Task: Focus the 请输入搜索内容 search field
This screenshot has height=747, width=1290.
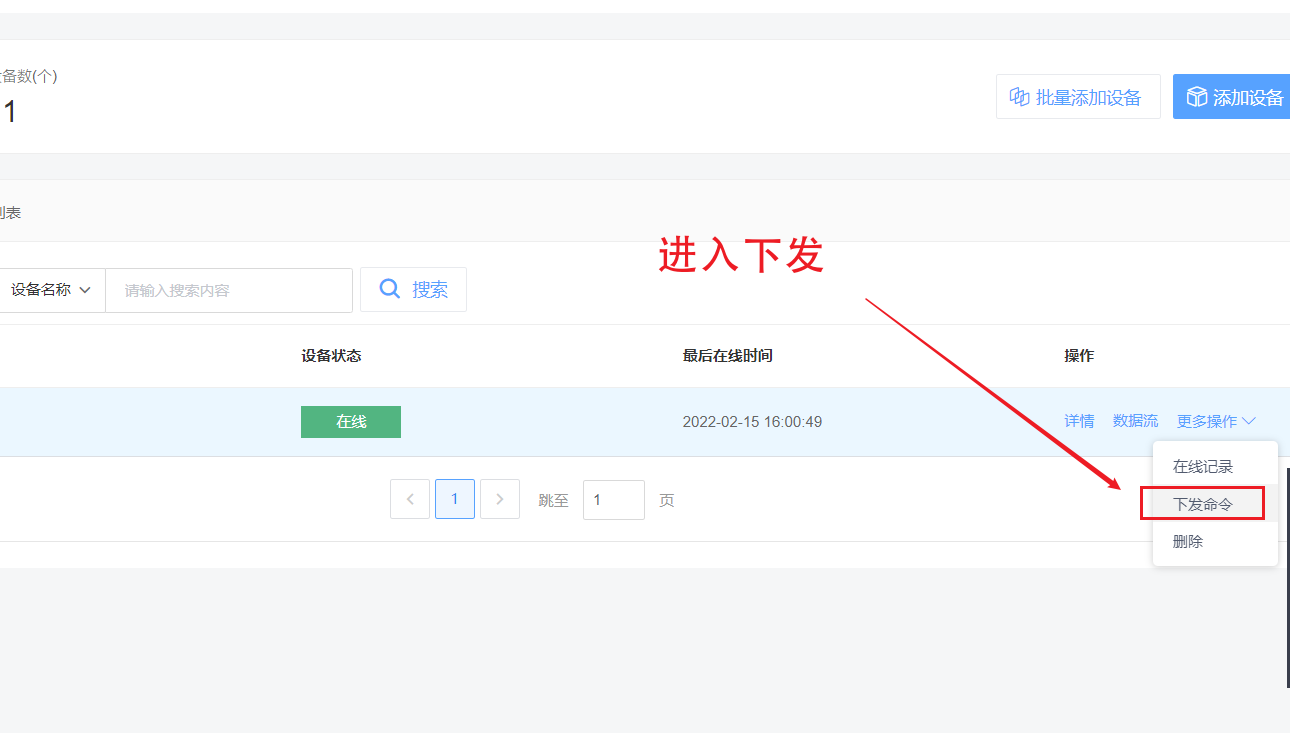Action: pos(229,290)
